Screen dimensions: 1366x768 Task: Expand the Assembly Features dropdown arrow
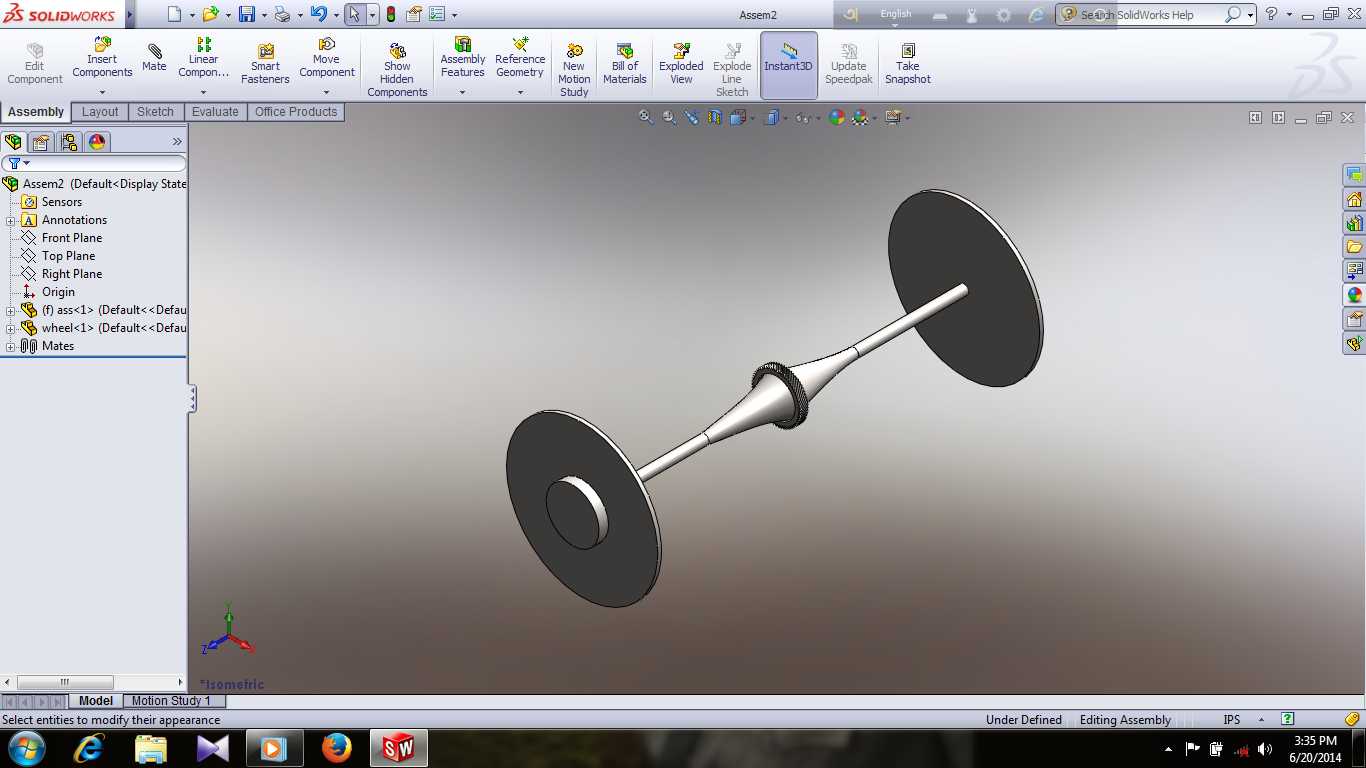[x=462, y=92]
